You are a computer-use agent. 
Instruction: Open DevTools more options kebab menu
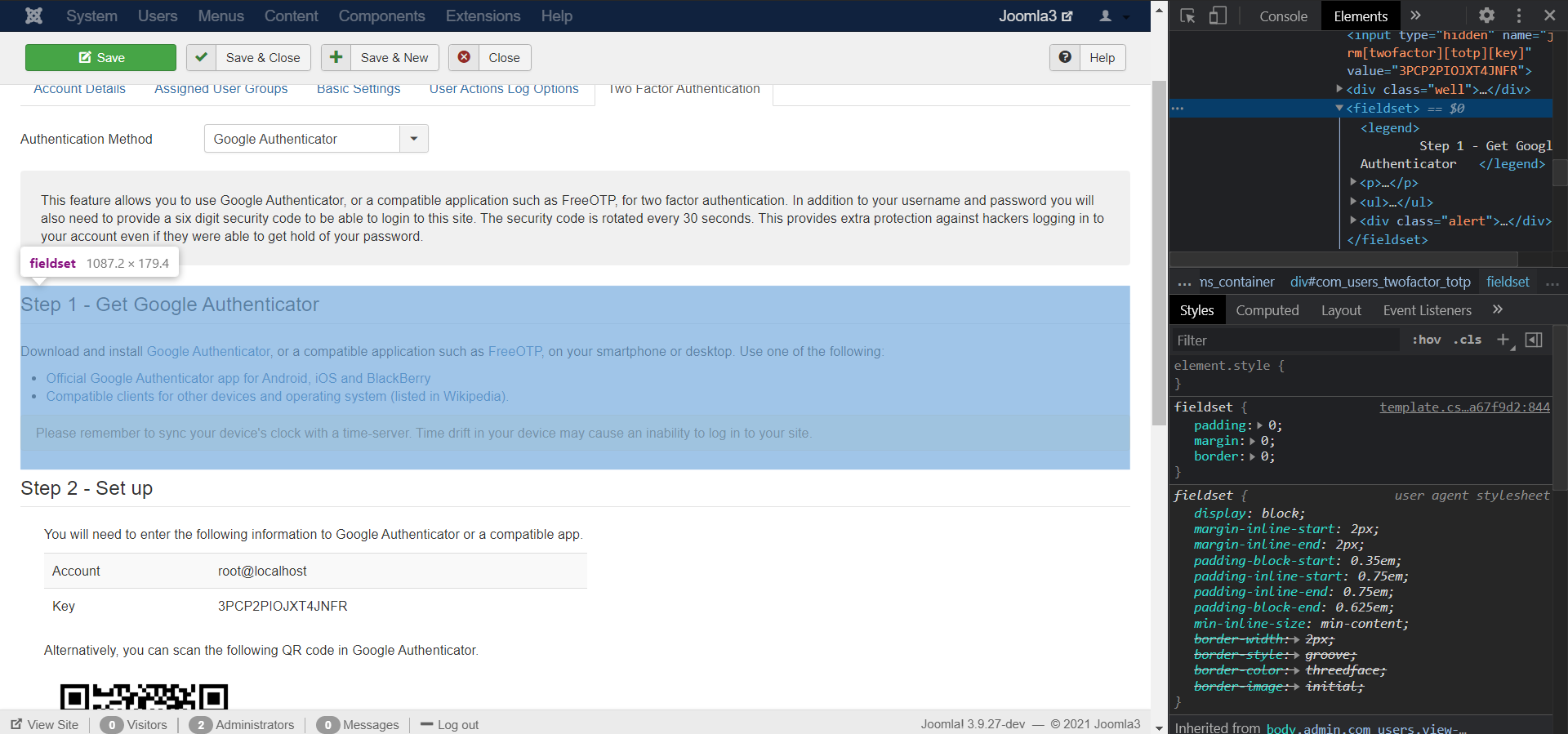1519,16
